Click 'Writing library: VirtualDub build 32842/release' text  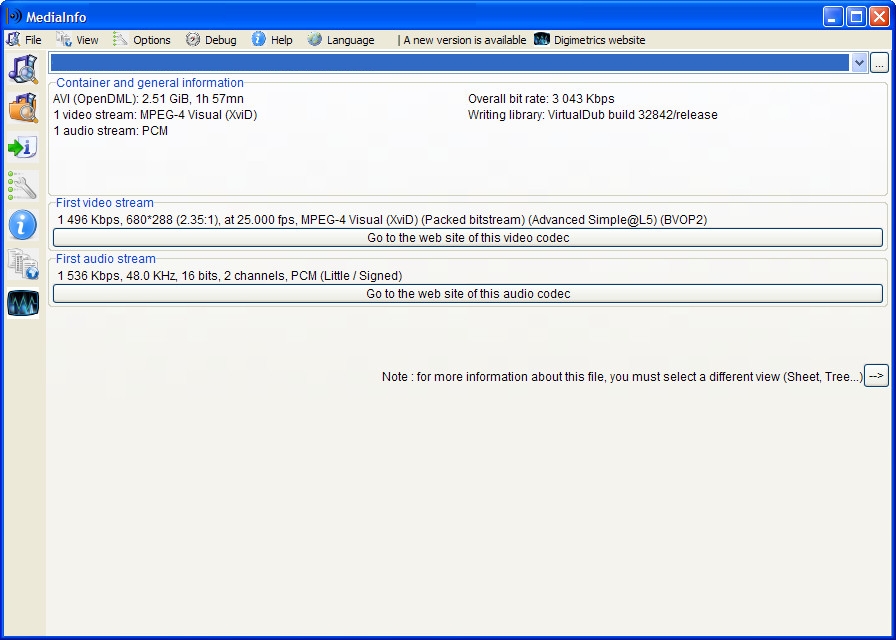pyautogui.click(x=593, y=115)
